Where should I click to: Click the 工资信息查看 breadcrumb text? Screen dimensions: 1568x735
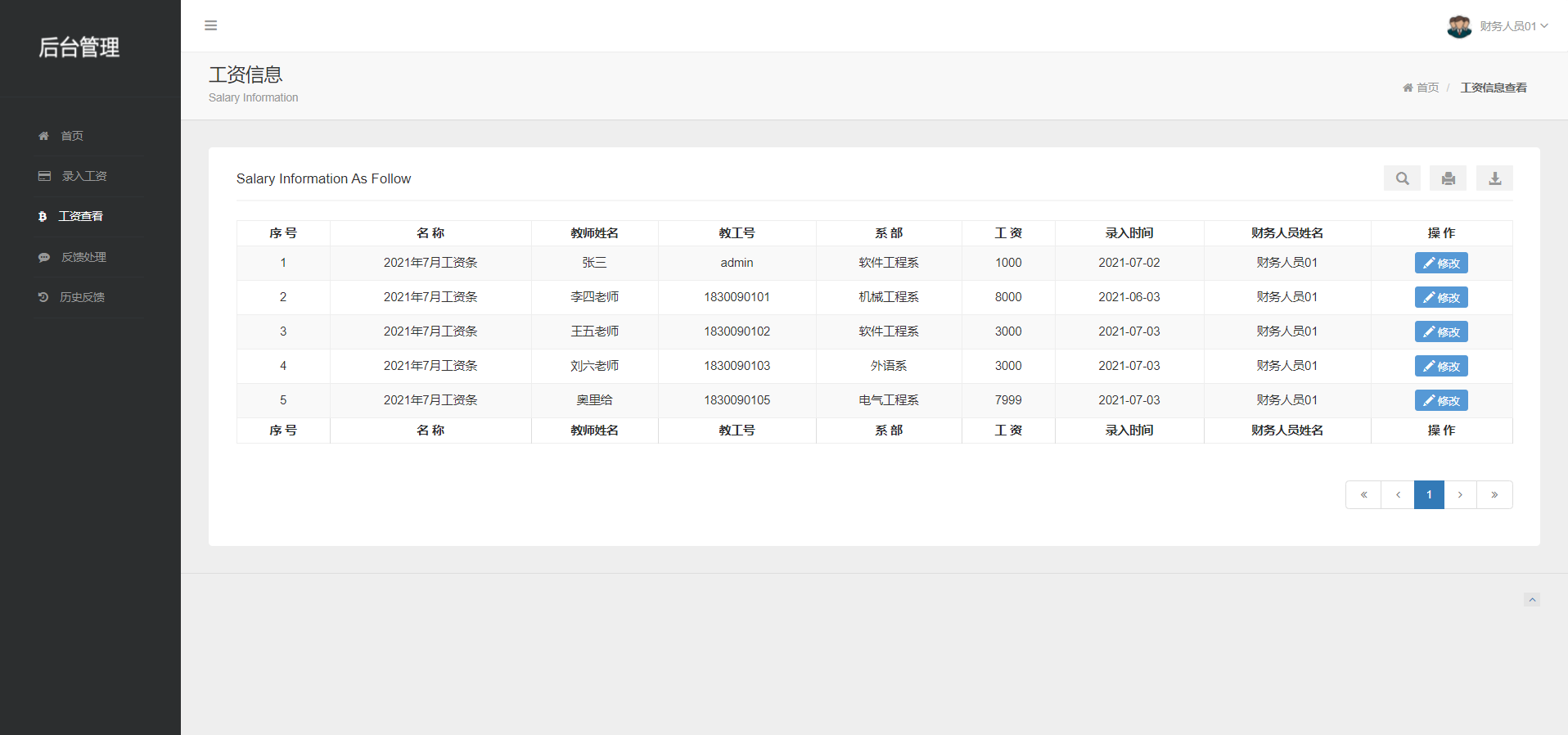pyautogui.click(x=1494, y=88)
